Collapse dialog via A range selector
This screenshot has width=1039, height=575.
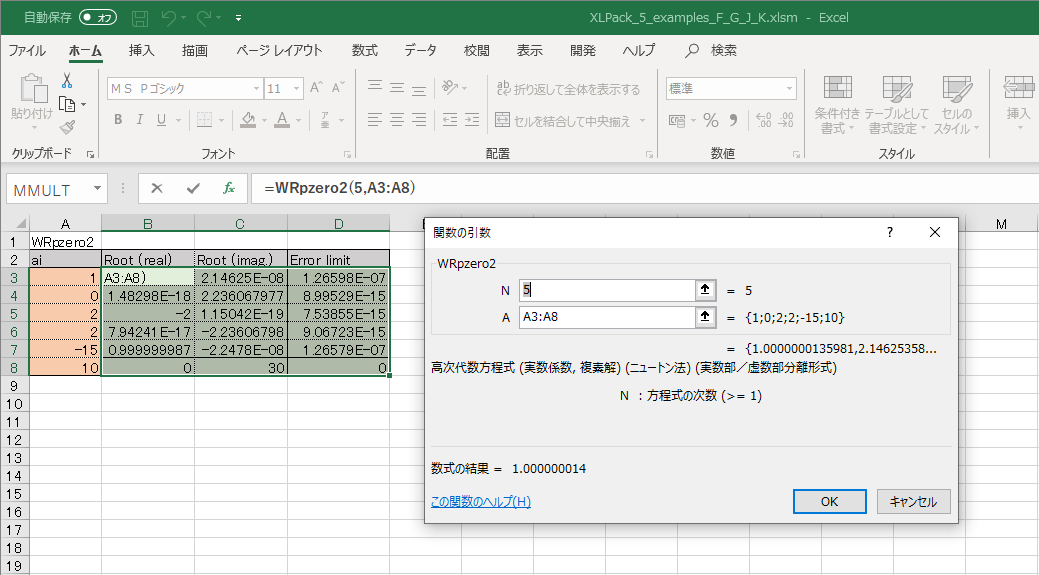[705, 317]
